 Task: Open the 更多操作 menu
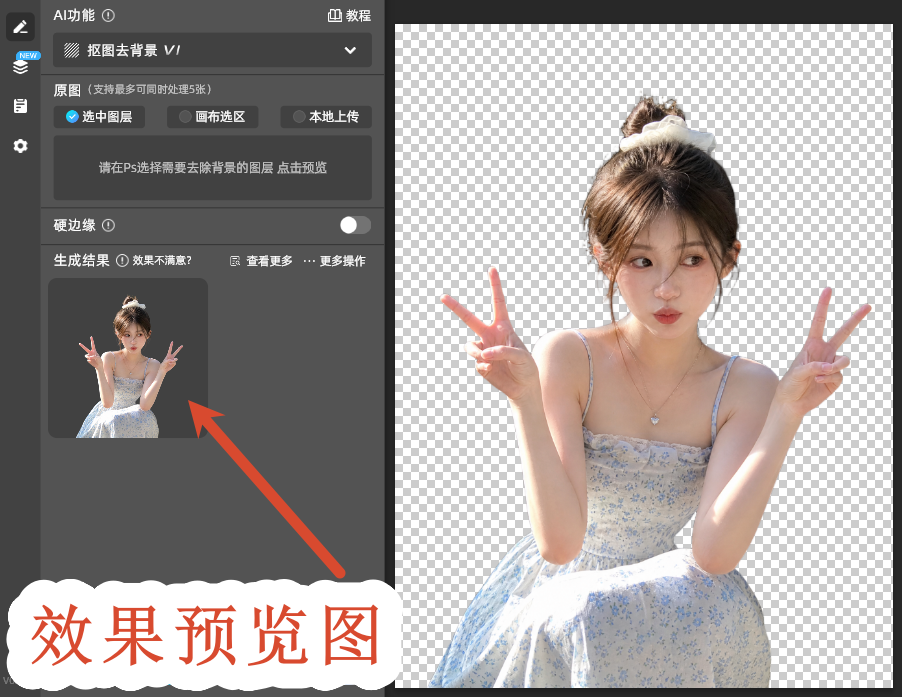pos(334,261)
